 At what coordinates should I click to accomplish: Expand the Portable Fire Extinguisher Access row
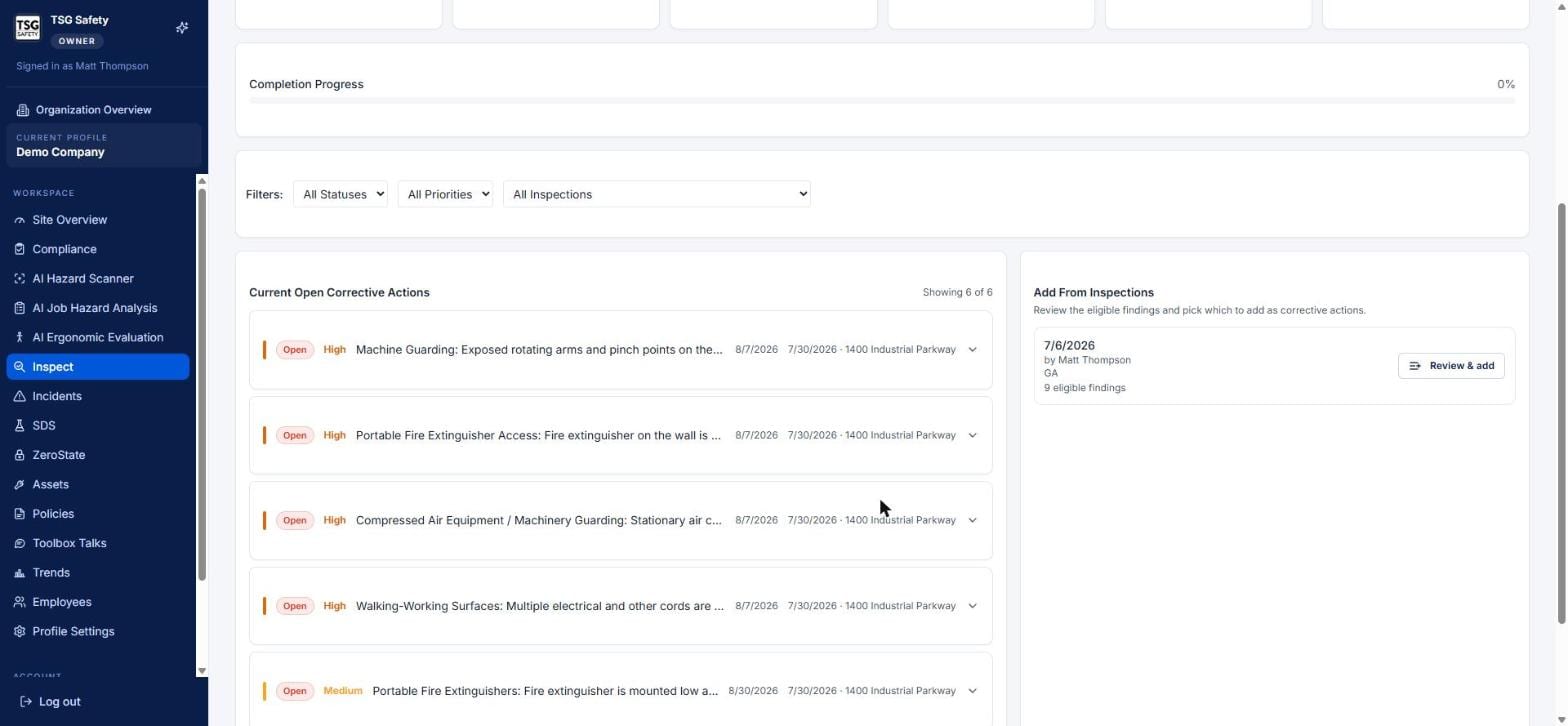point(972,435)
